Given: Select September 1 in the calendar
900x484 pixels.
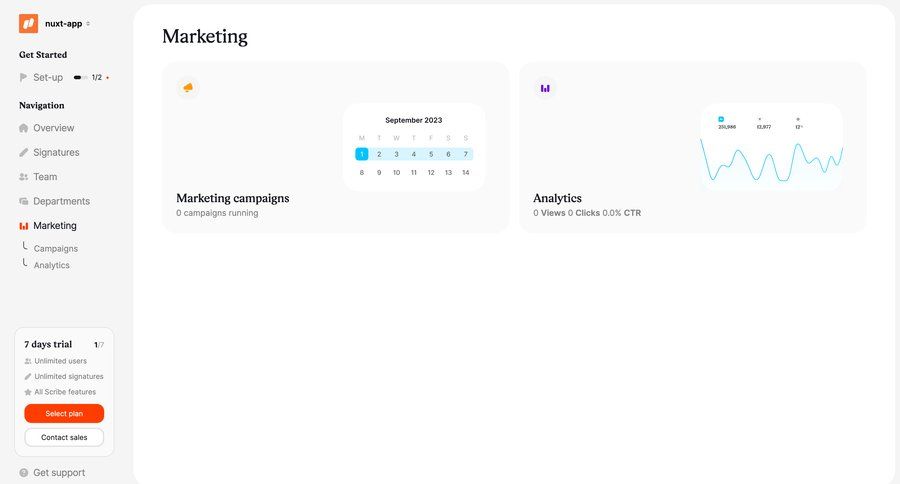Looking at the screenshot, I should (362, 154).
